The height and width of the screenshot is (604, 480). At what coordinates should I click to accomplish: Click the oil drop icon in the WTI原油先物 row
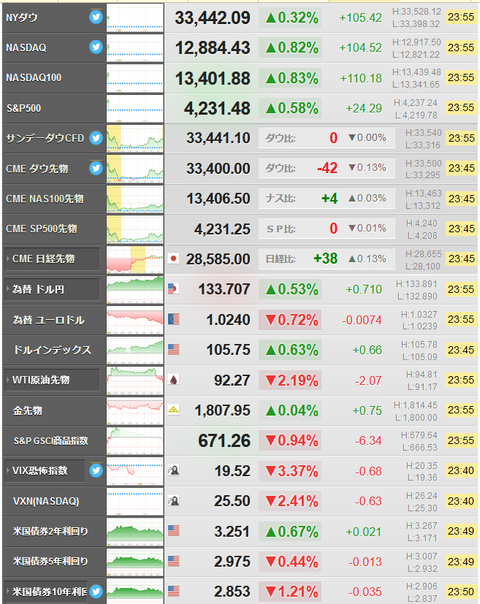[x=174, y=380]
